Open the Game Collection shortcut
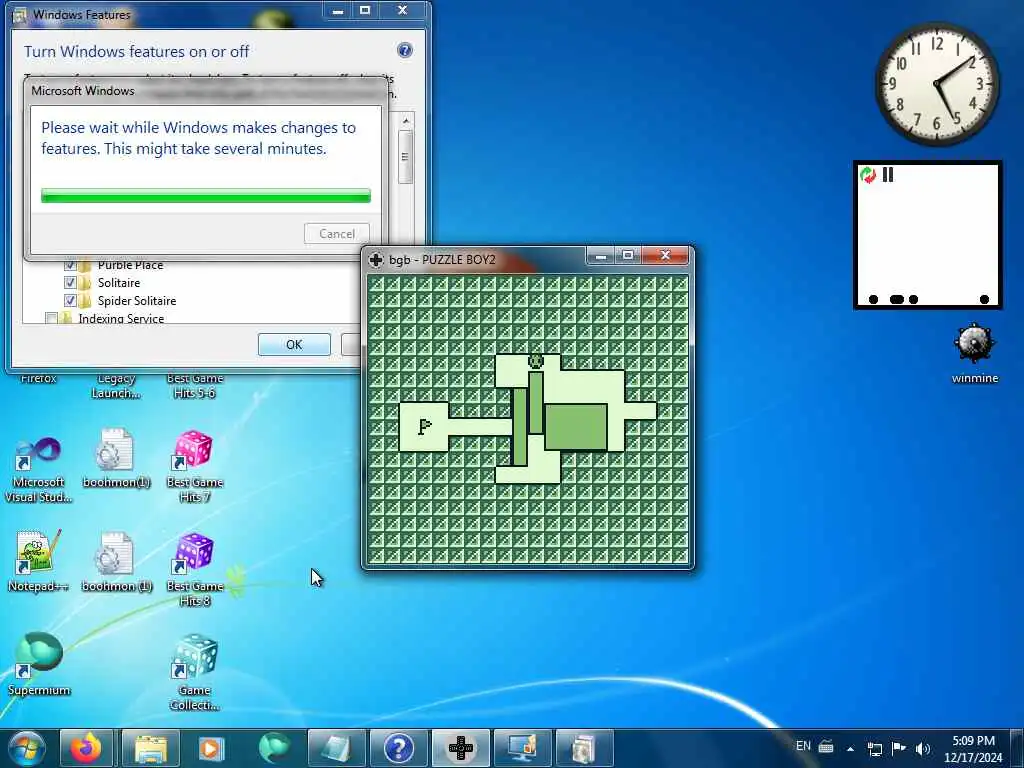This screenshot has width=1024, height=768. [x=195, y=673]
